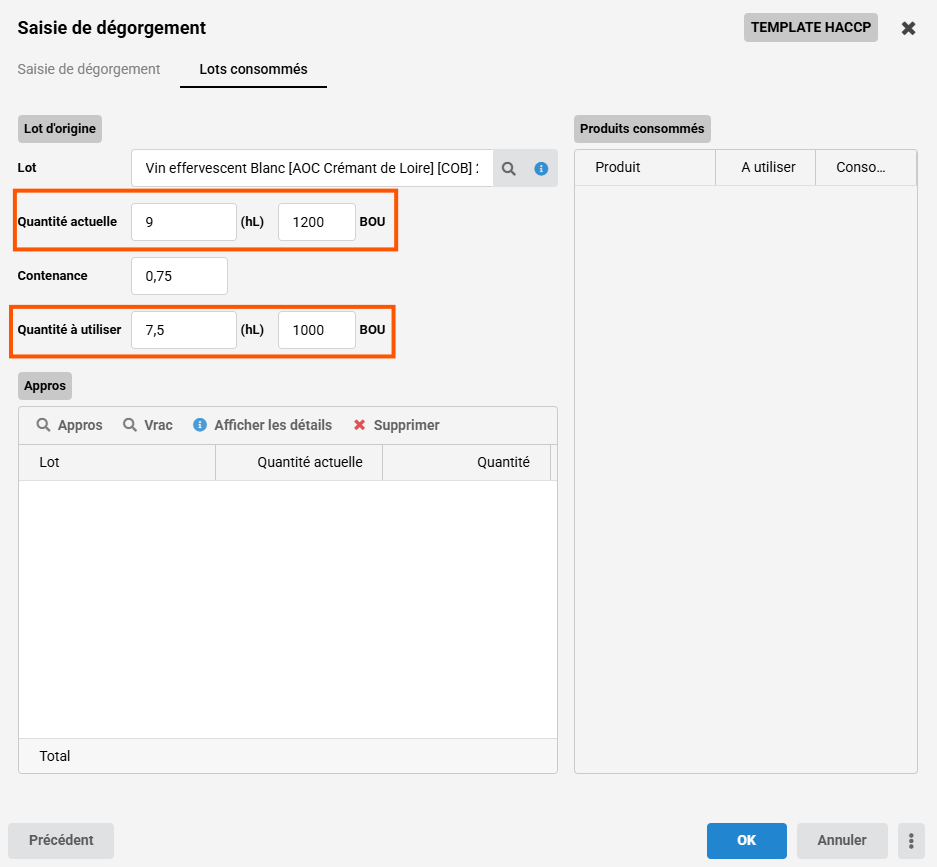Image resolution: width=937 pixels, height=867 pixels.
Task: Close the Saisie de dégorgement dialog
Action: (908, 28)
